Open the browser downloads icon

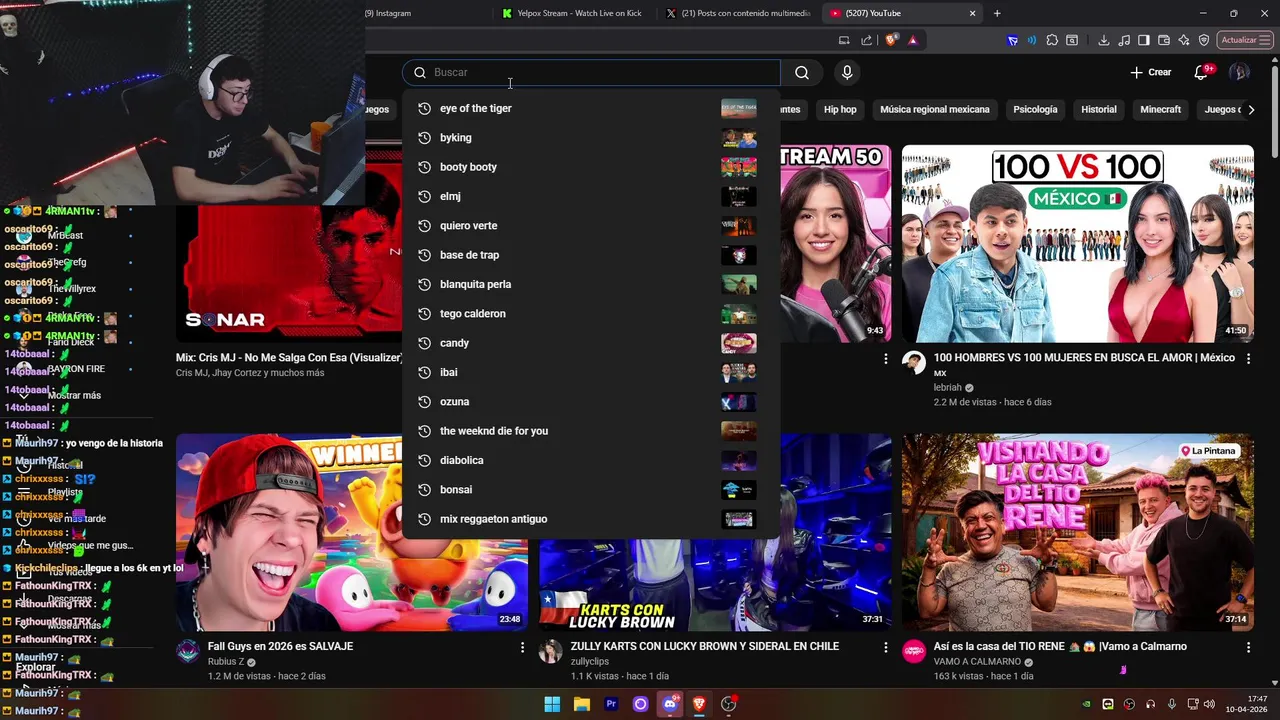coord(1103,40)
